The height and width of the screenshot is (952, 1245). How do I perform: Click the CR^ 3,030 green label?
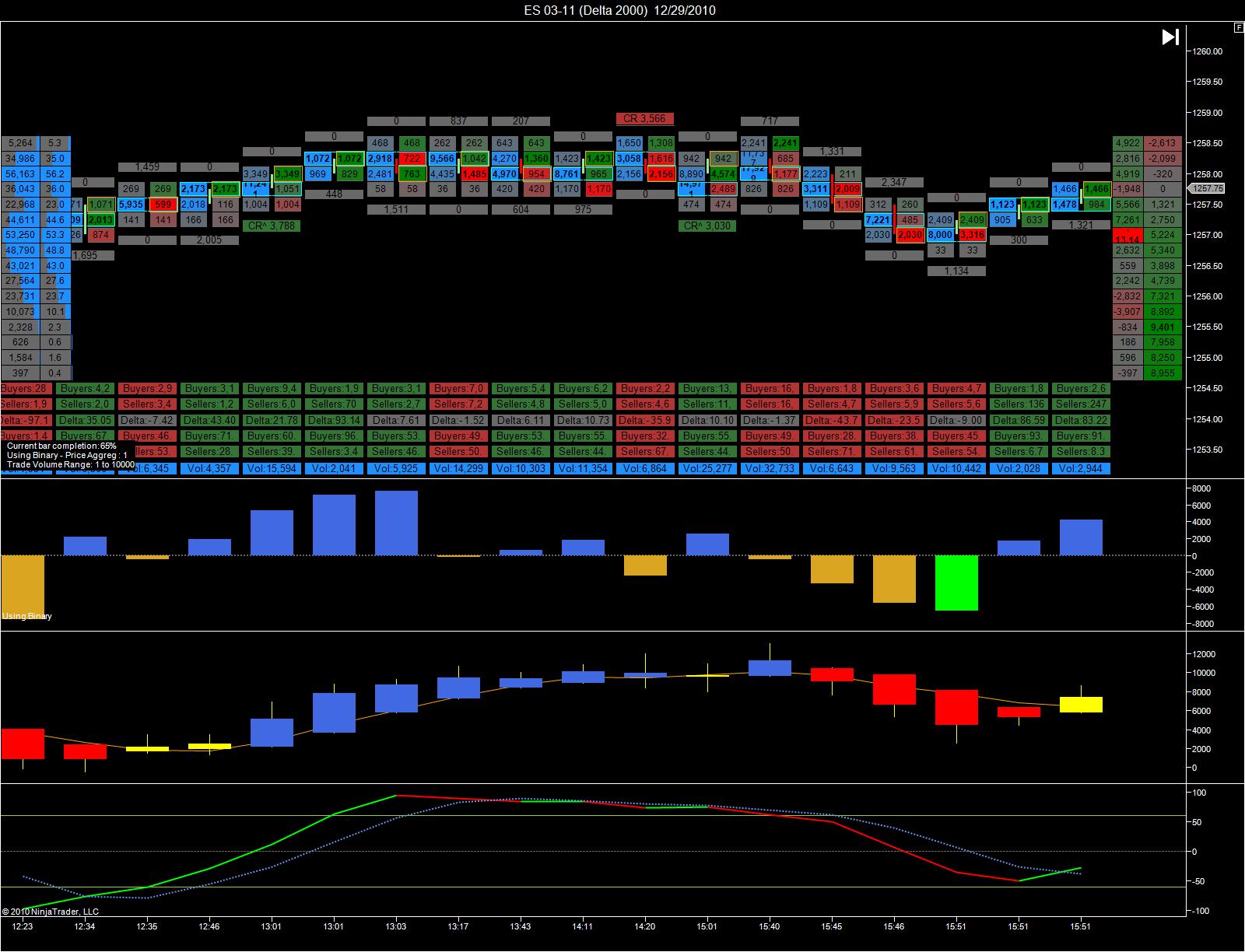click(707, 226)
